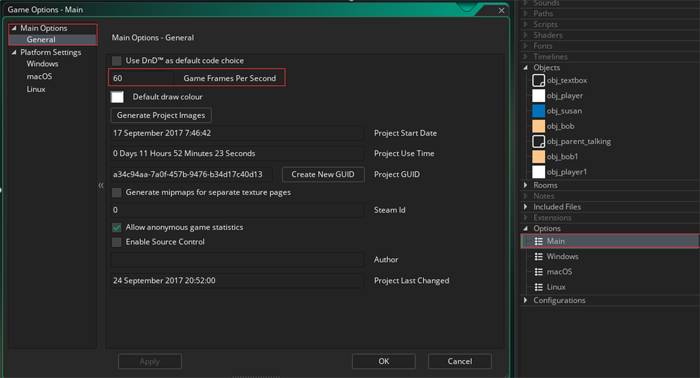Open Windows under Platform Settings

point(42,64)
